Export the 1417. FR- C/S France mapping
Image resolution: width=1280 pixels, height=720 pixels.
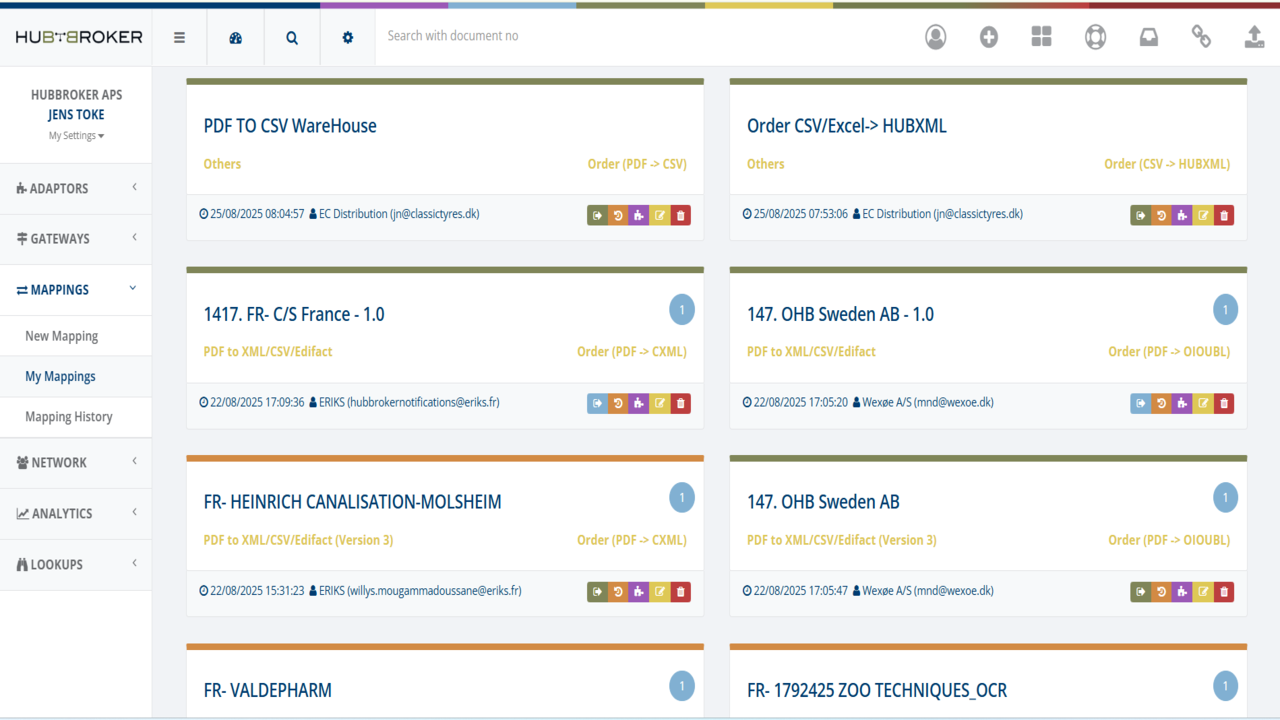click(597, 403)
